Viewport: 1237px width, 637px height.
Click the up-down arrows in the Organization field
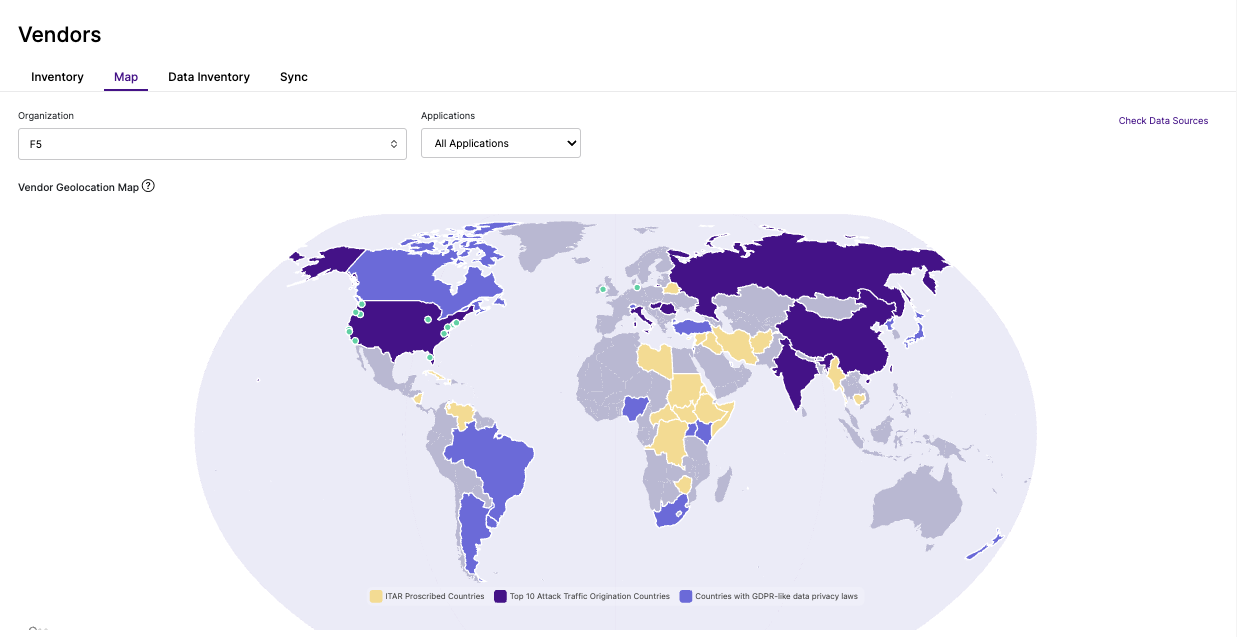pyautogui.click(x=394, y=144)
